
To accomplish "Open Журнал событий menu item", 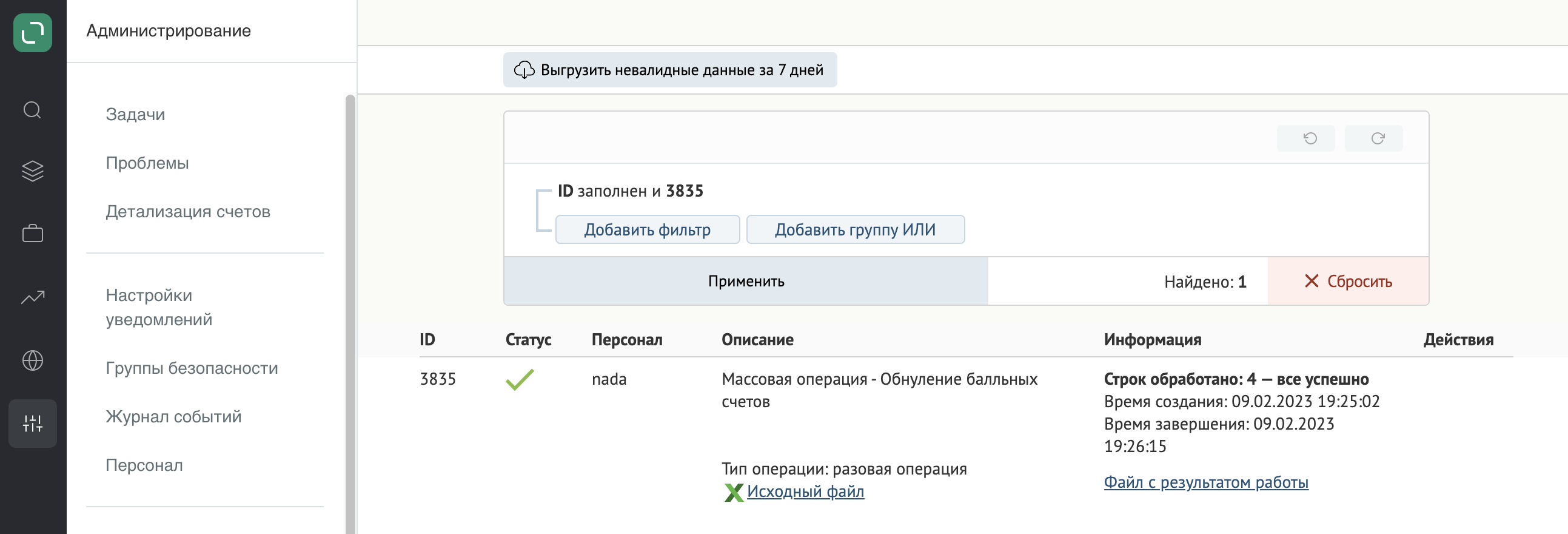I will (x=173, y=416).
